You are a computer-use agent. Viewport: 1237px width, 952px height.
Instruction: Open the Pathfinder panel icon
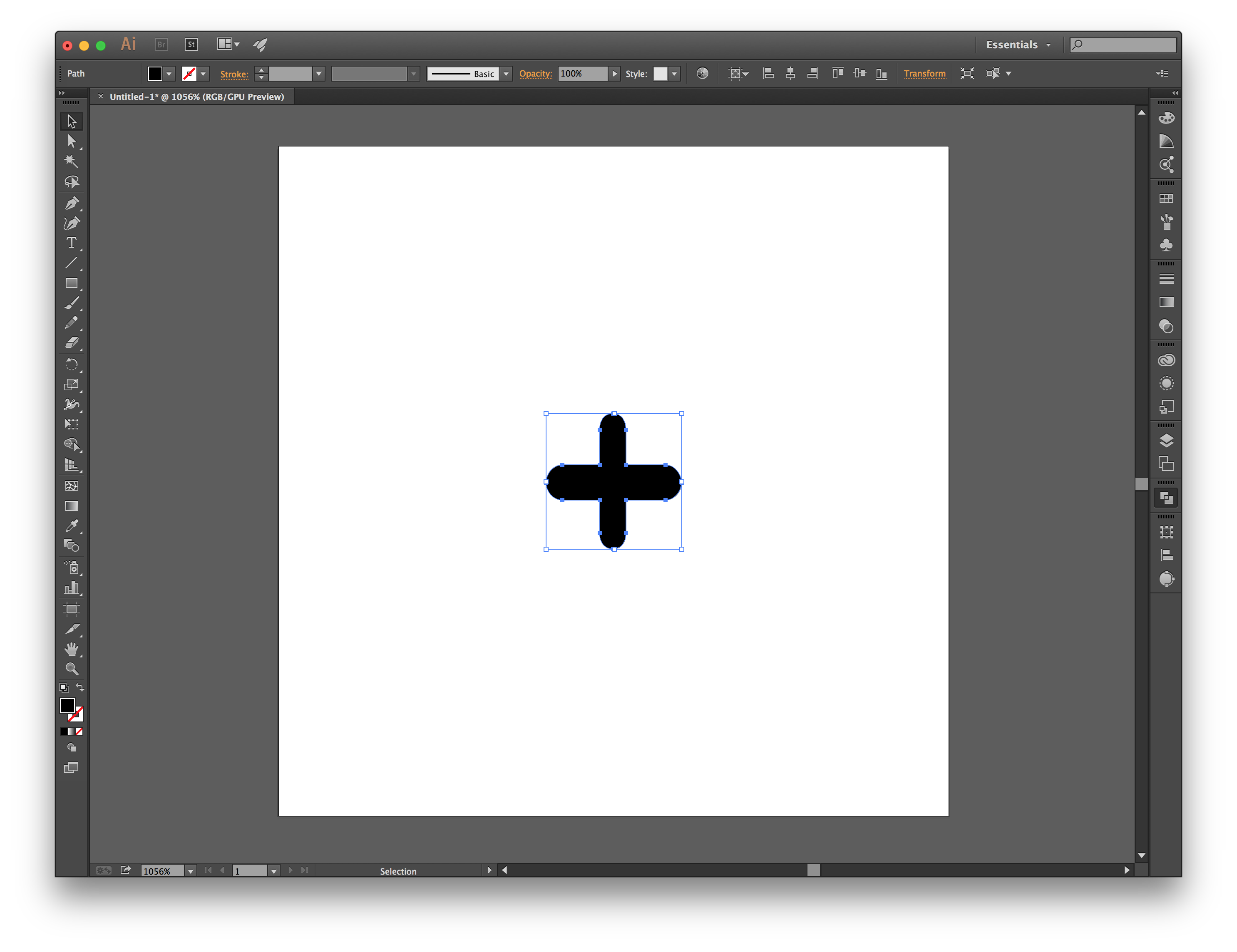point(1166,498)
